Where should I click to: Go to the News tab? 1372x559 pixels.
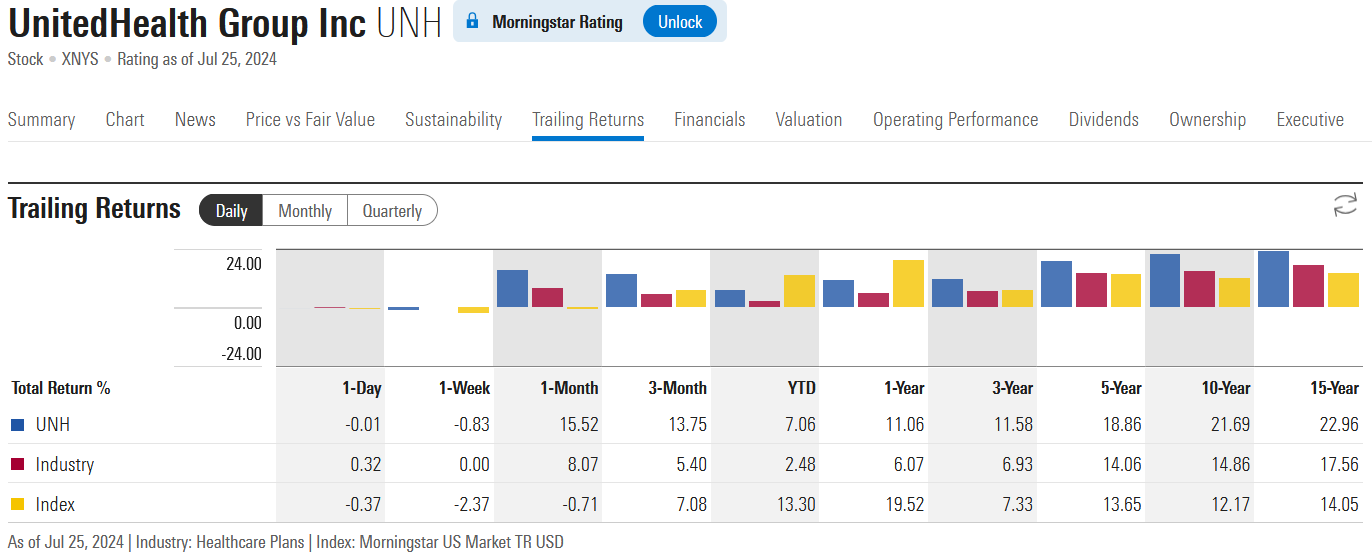pyautogui.click(x=195, y=119)
